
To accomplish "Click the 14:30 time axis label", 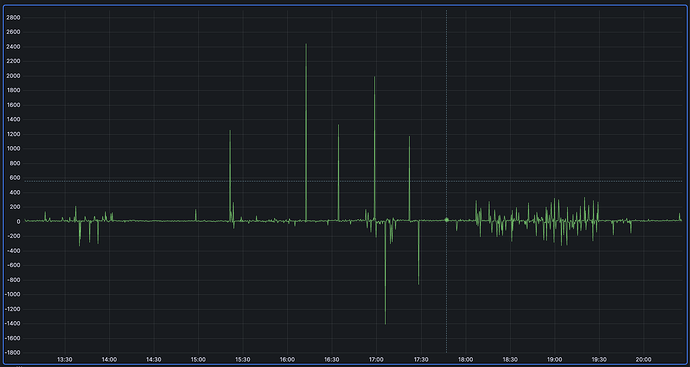I will coord(154,360).
